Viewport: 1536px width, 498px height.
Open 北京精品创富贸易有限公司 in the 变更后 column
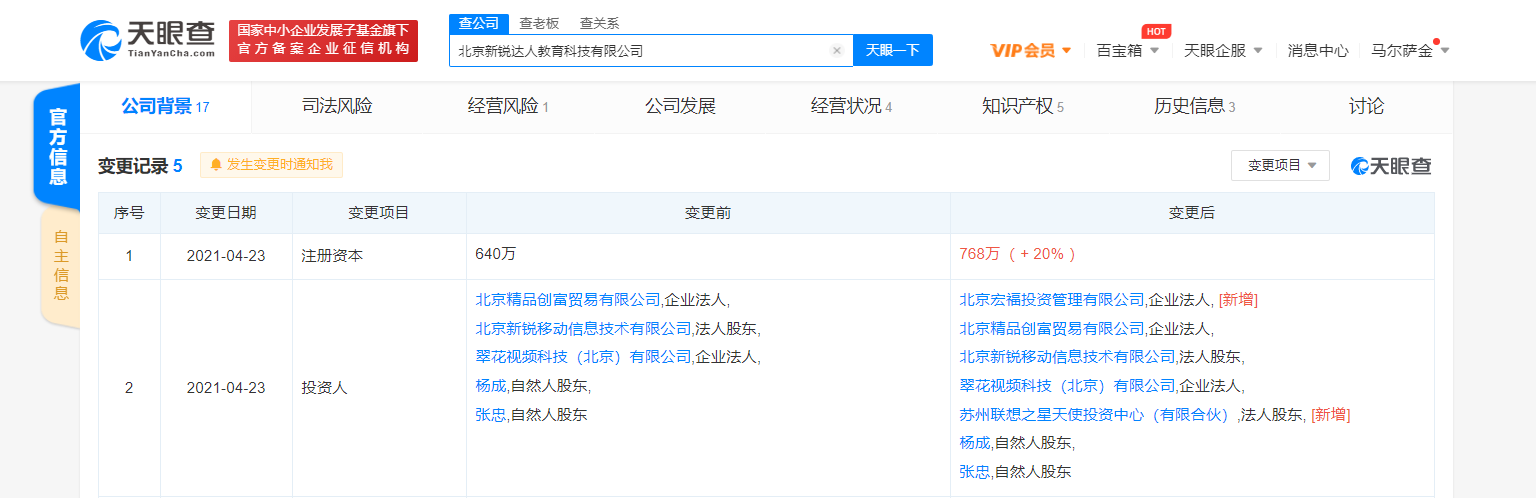[x=1052, y=328]
